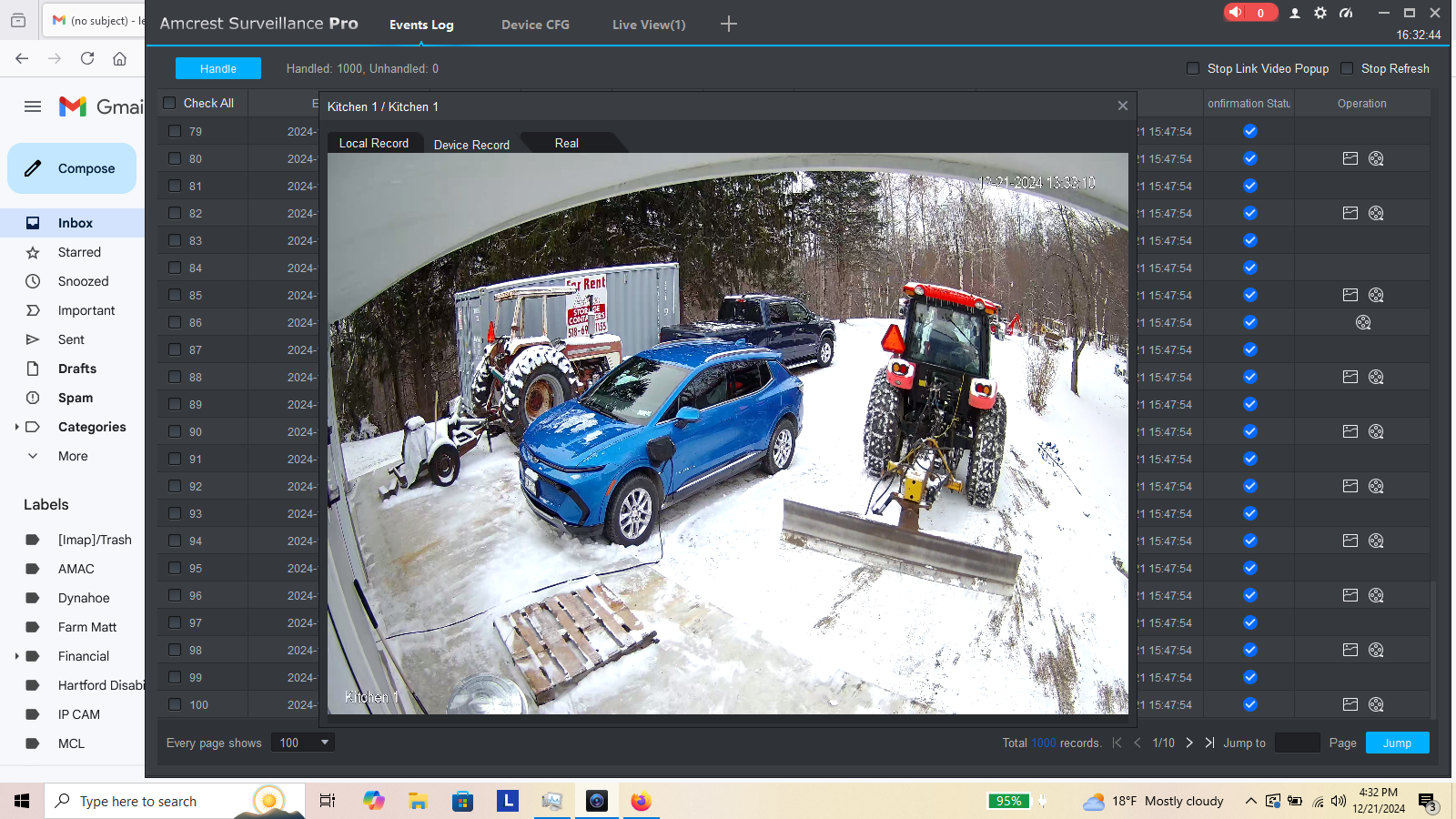Add a new tab with plus icon

(x=729, y=24)
